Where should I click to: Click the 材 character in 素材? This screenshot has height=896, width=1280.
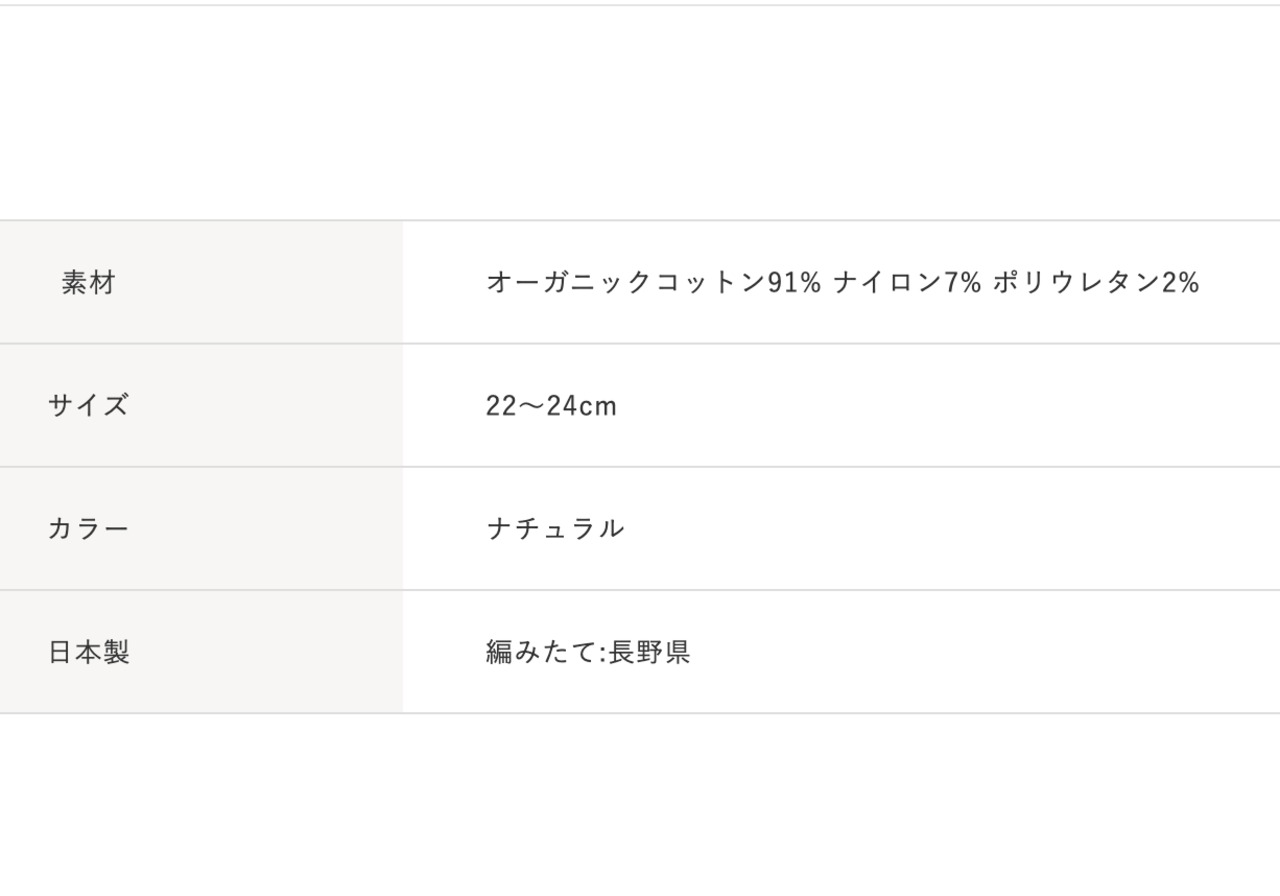click(x=102, y=283)
